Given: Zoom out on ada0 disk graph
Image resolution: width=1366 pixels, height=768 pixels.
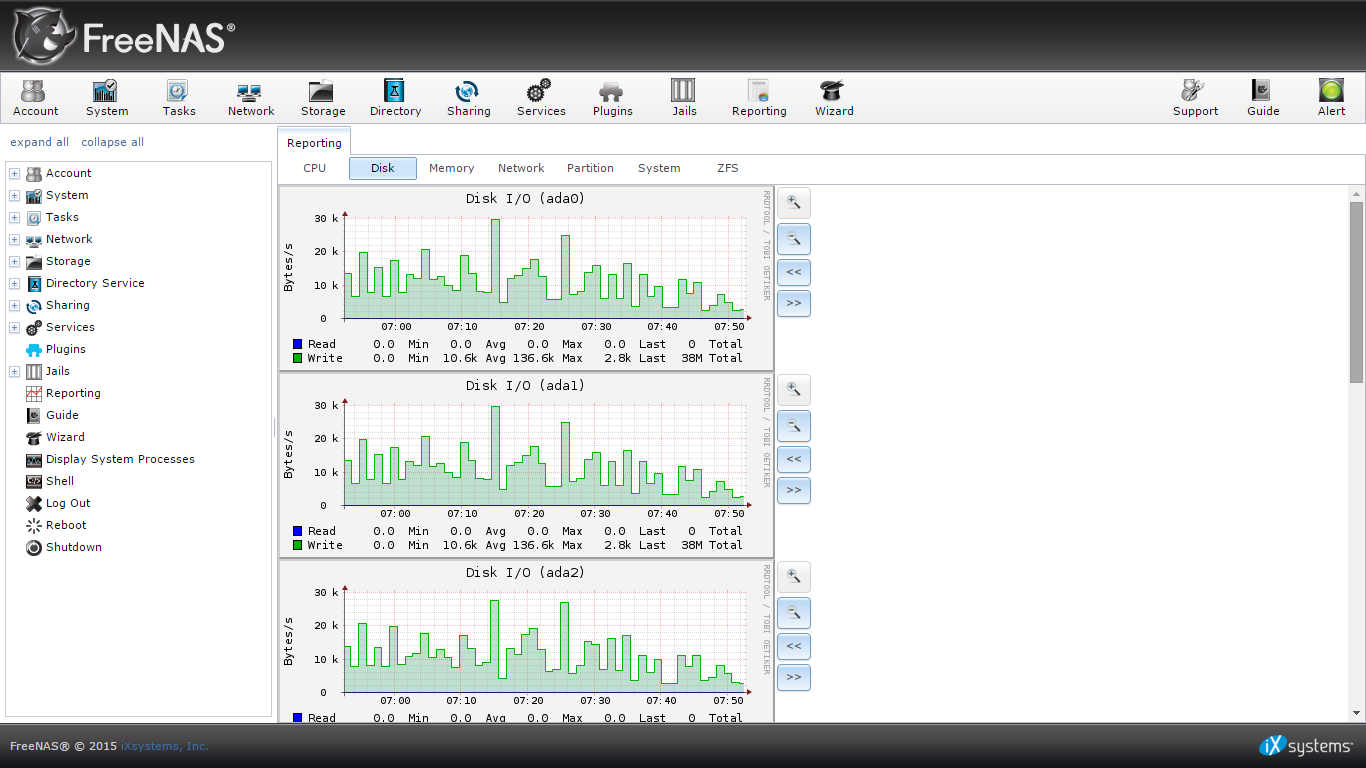Looking at the screenshot, I should [x=794, y=238].
